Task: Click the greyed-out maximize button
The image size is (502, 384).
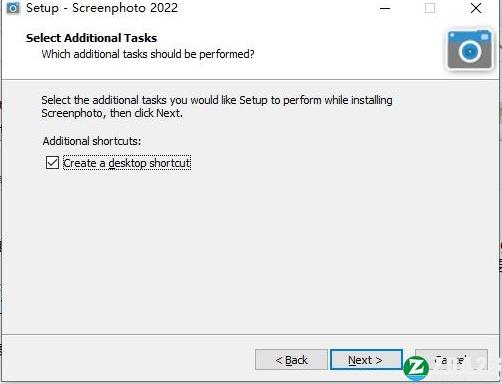Action: [x=430, y=8]
